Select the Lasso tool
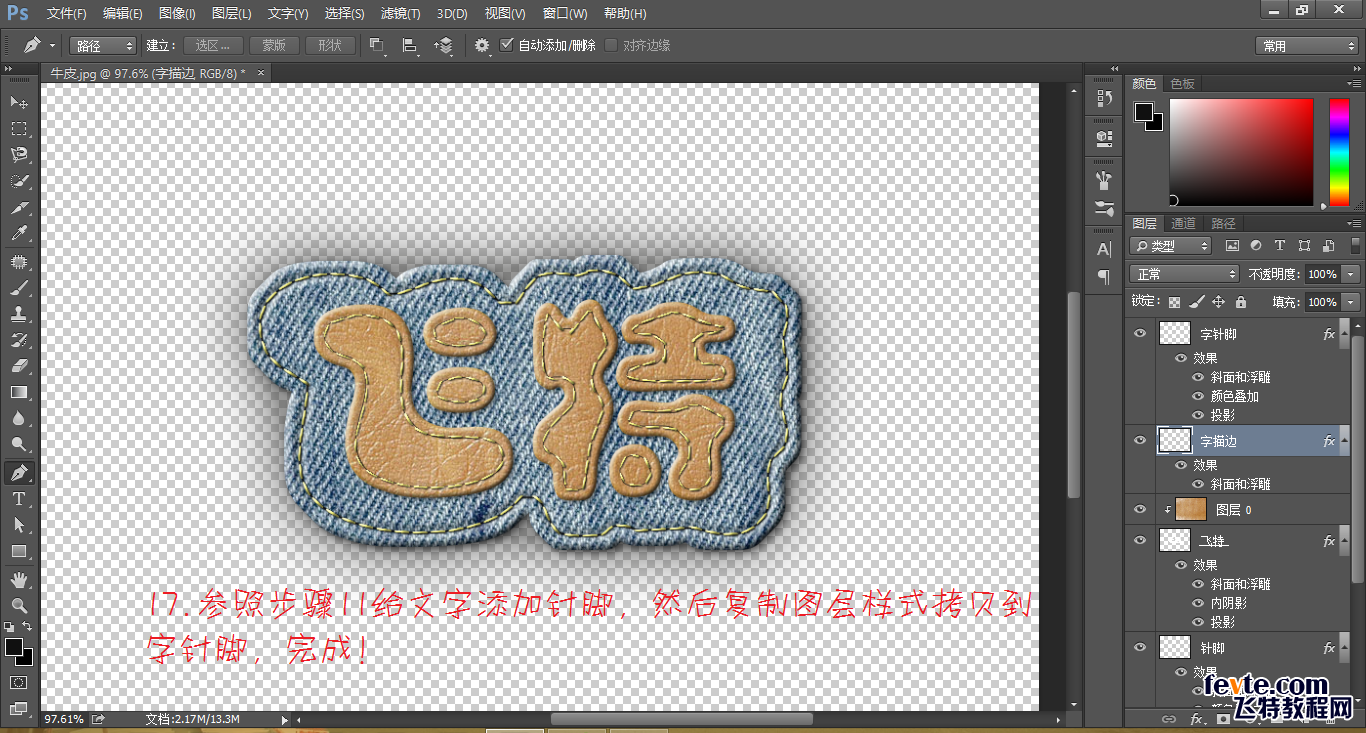The image size is (1366, 733). coord(18,154)
